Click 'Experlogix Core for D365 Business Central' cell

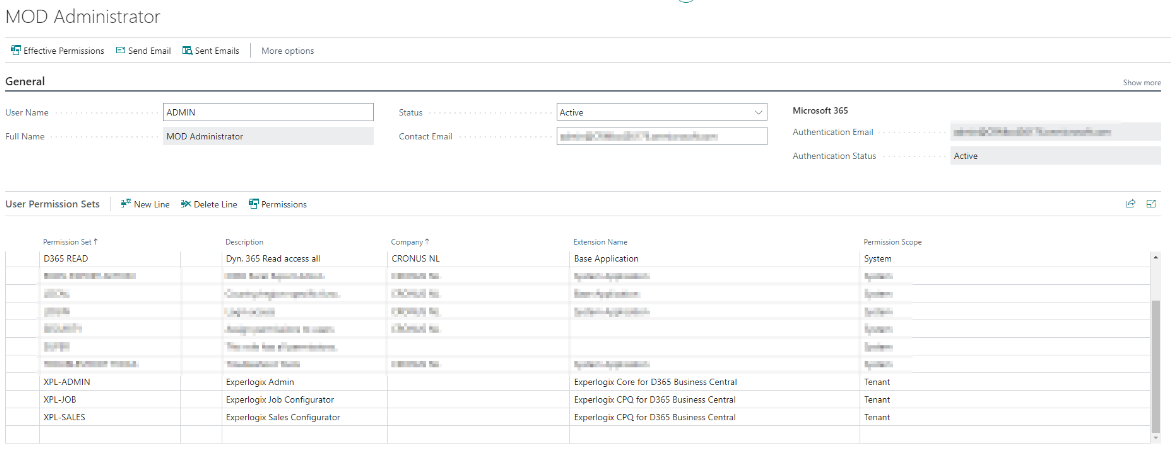coord(715,382)
